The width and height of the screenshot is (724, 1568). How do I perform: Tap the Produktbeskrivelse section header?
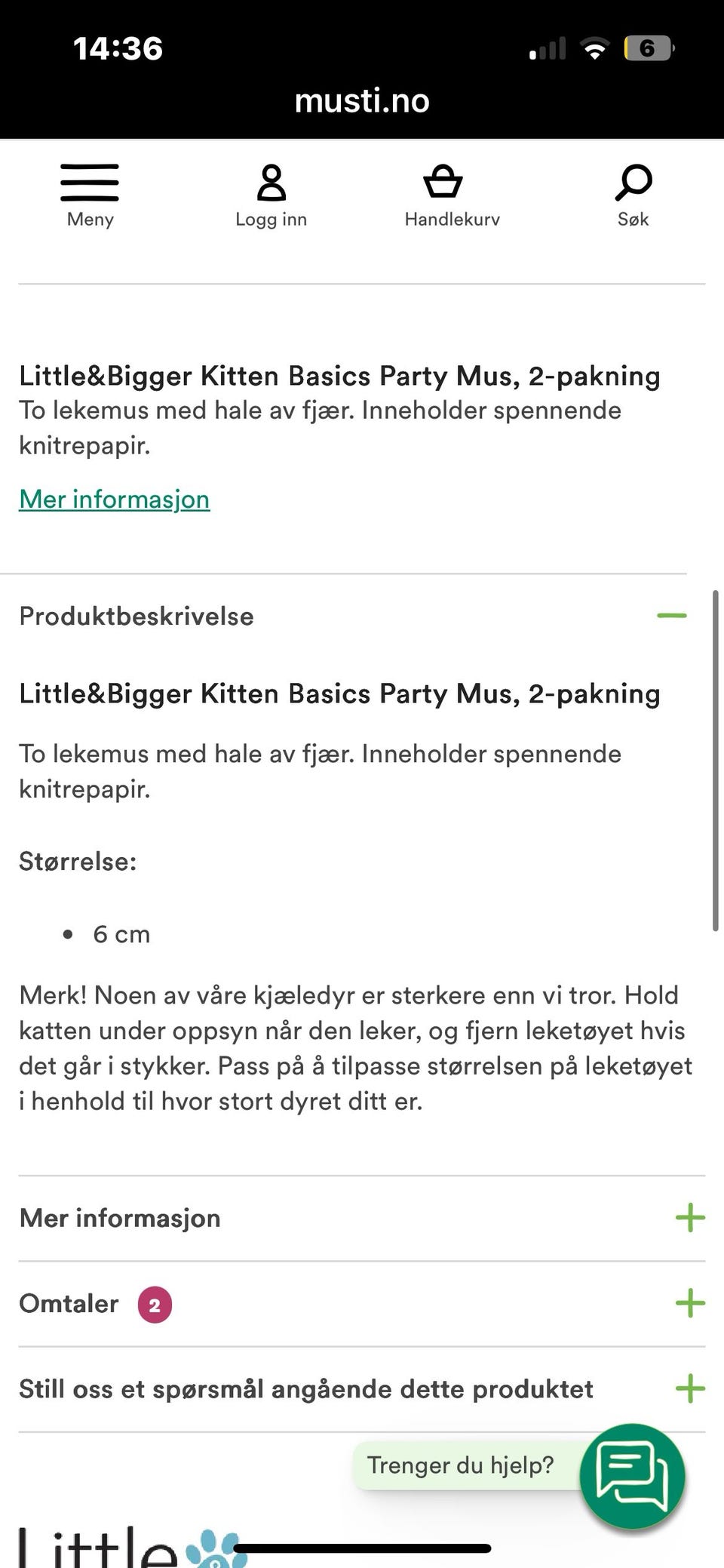coord(137,616)
